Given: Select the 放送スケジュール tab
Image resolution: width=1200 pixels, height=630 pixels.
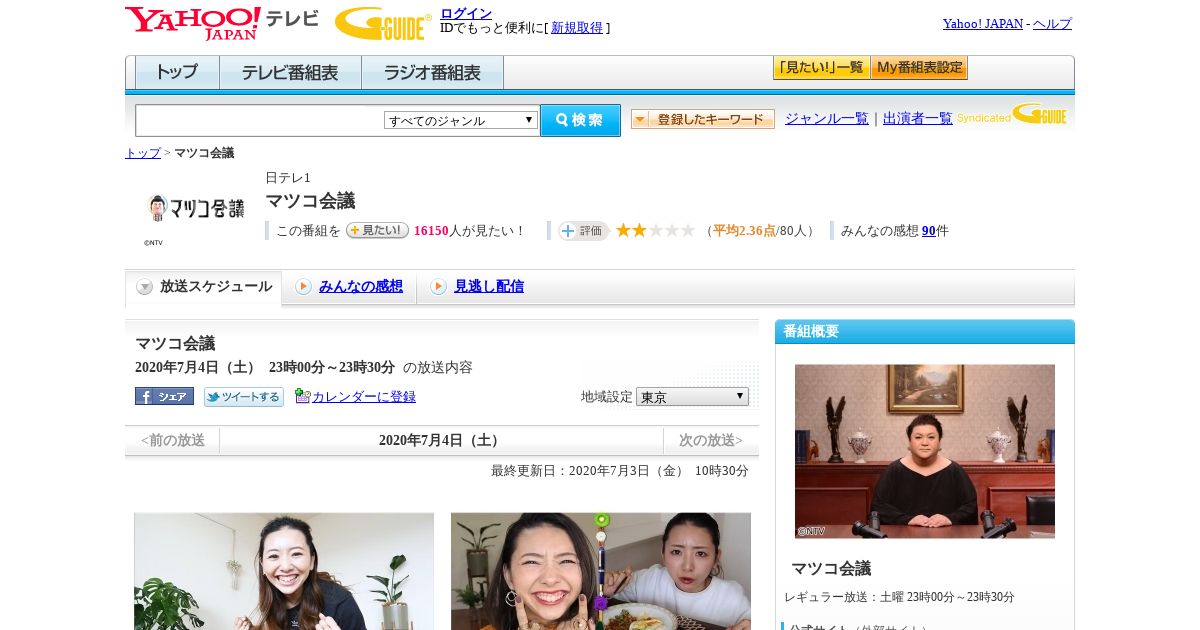Looking at the screenshot, I should coord(204,287).
